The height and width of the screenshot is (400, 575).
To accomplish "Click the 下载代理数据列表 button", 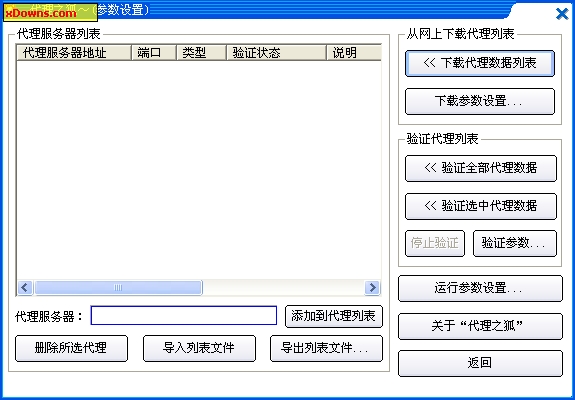I will pyautogui.click(x=480, y=64).
